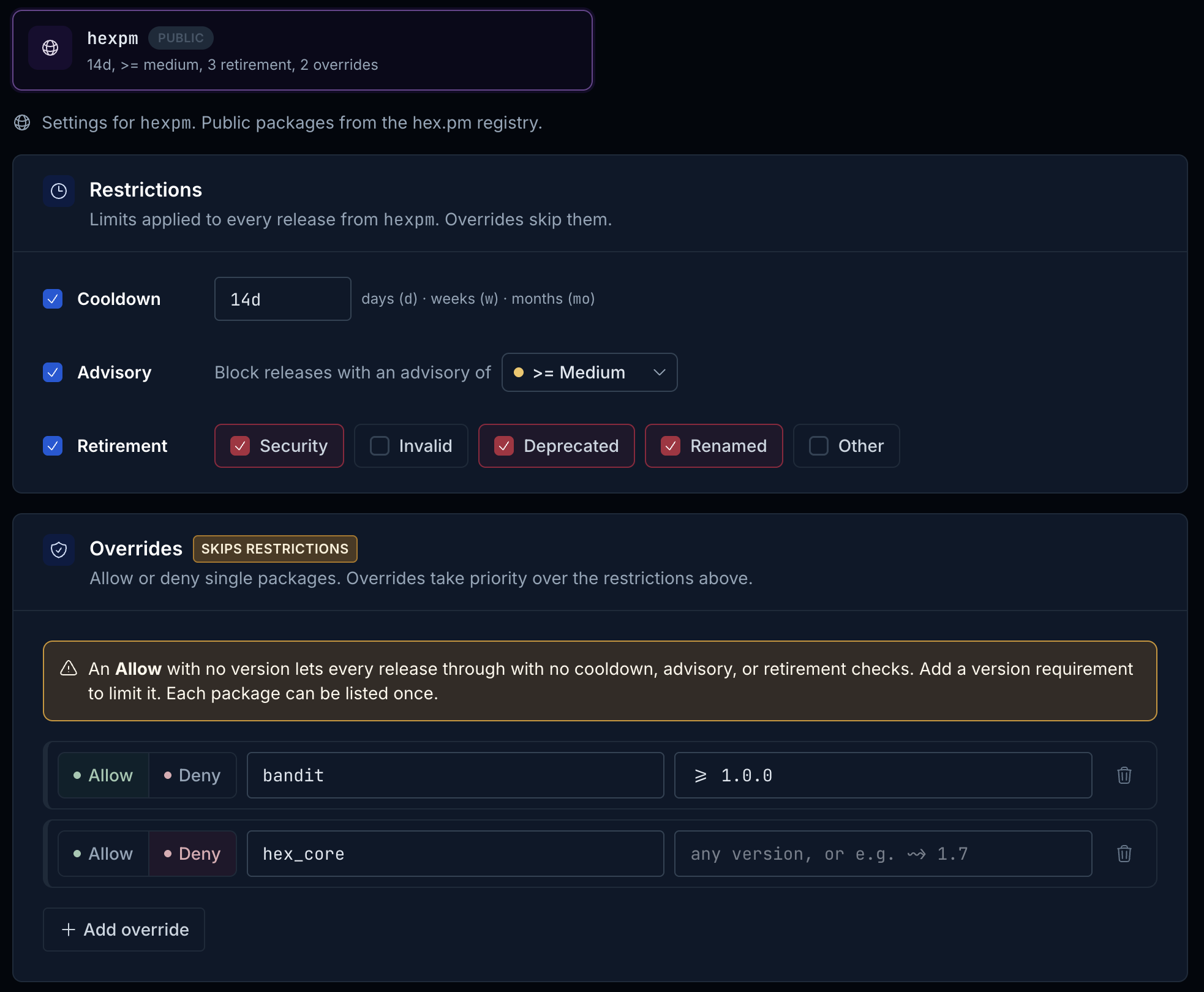Click the 'Allow or deny single packages' description

[421, 578]
